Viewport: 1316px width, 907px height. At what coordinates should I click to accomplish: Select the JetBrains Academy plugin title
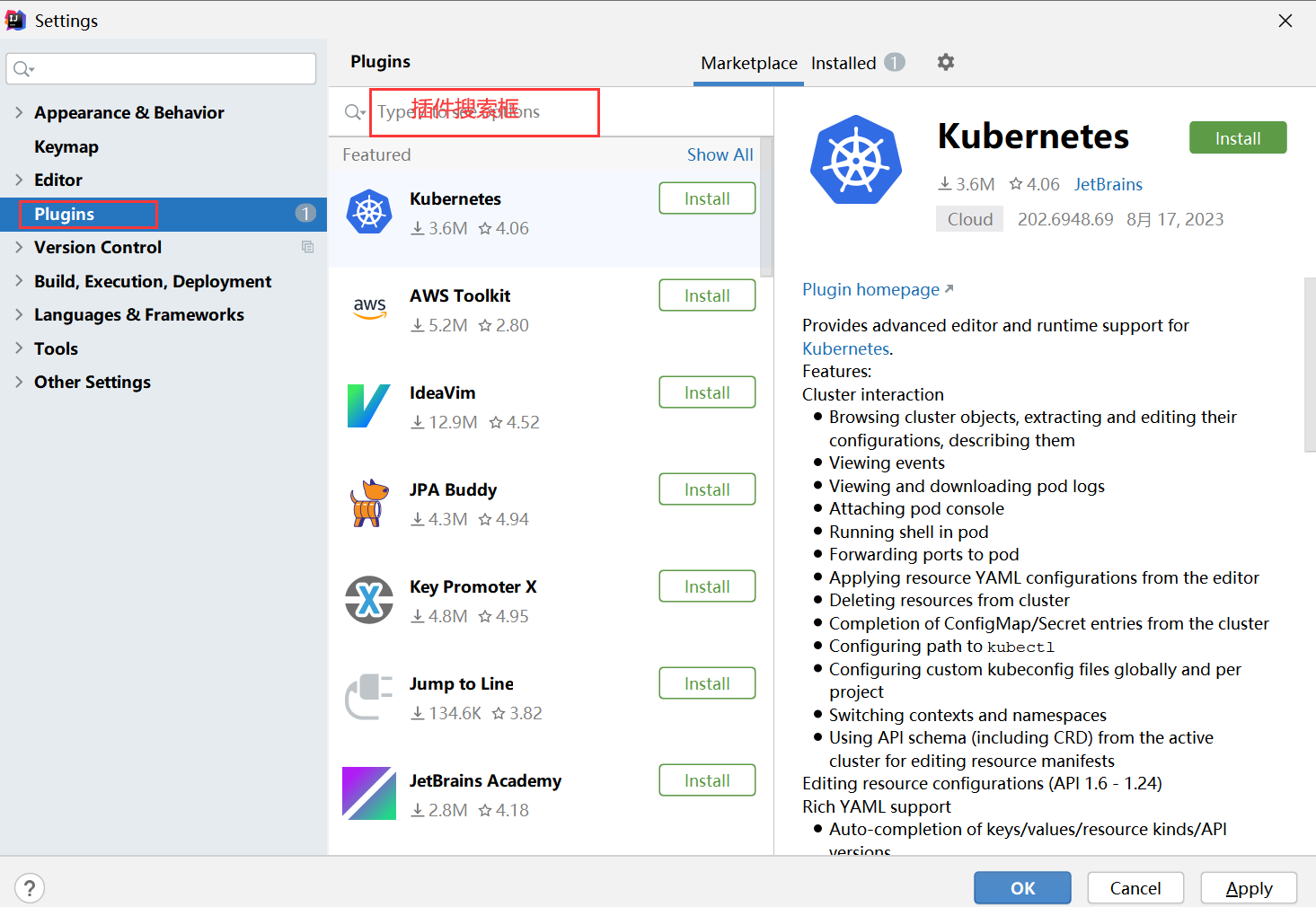[x=485, y=780]
